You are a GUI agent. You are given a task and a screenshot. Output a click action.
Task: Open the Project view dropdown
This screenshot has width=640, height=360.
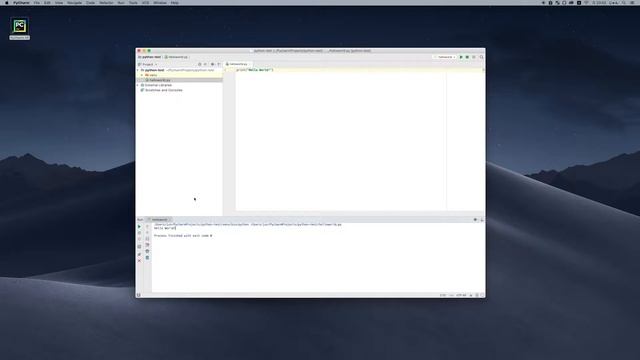[x=148, y=64]
